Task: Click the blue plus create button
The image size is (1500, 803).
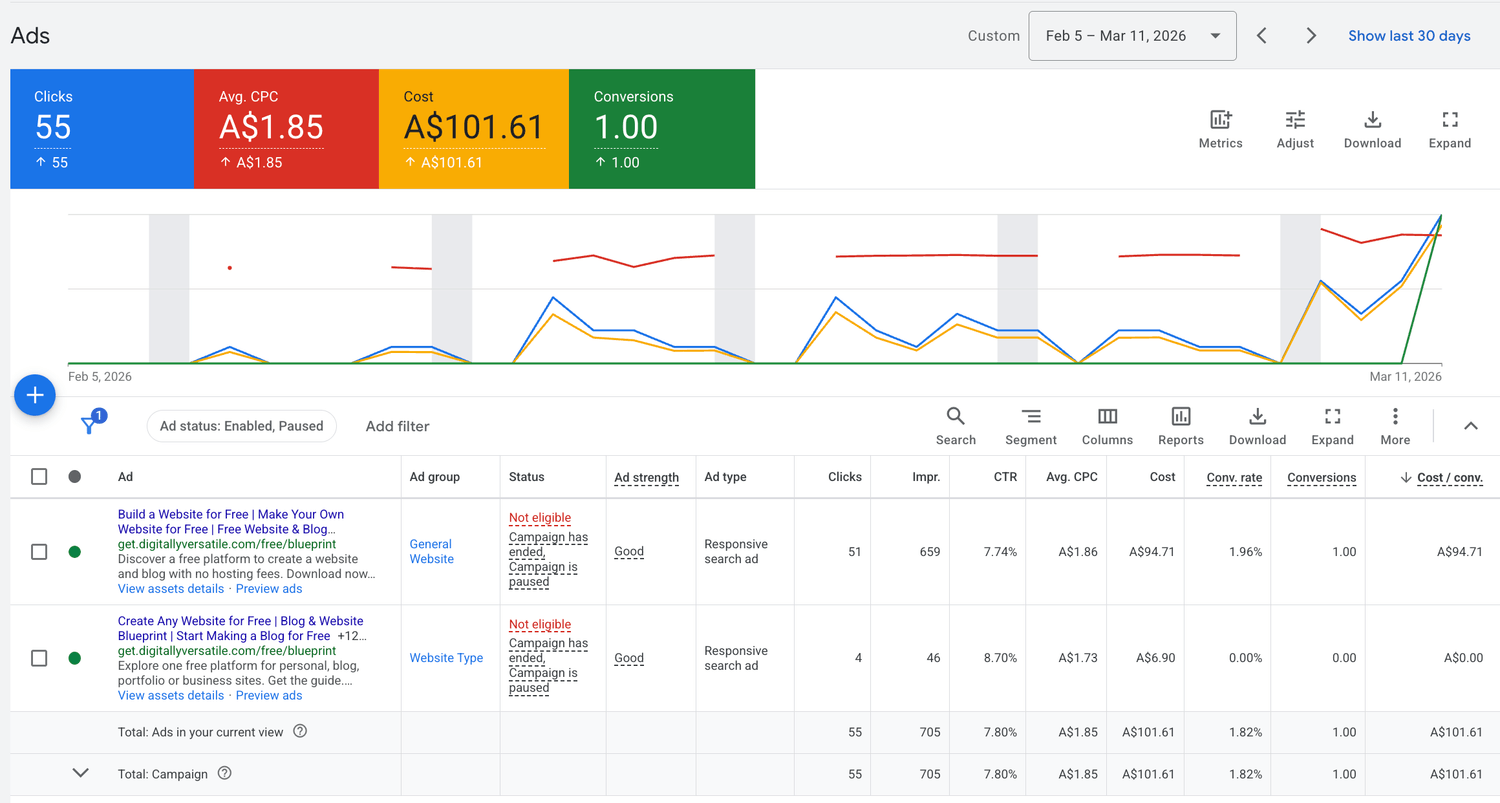Action: pos(35,395)
